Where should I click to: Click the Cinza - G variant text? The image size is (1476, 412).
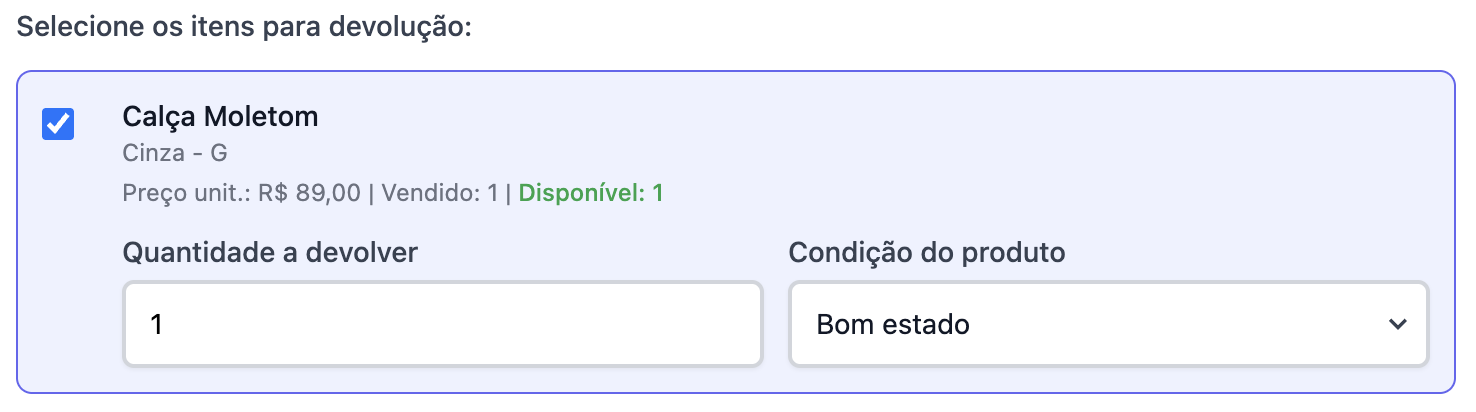pyautogui.click(x=176, y=155)
